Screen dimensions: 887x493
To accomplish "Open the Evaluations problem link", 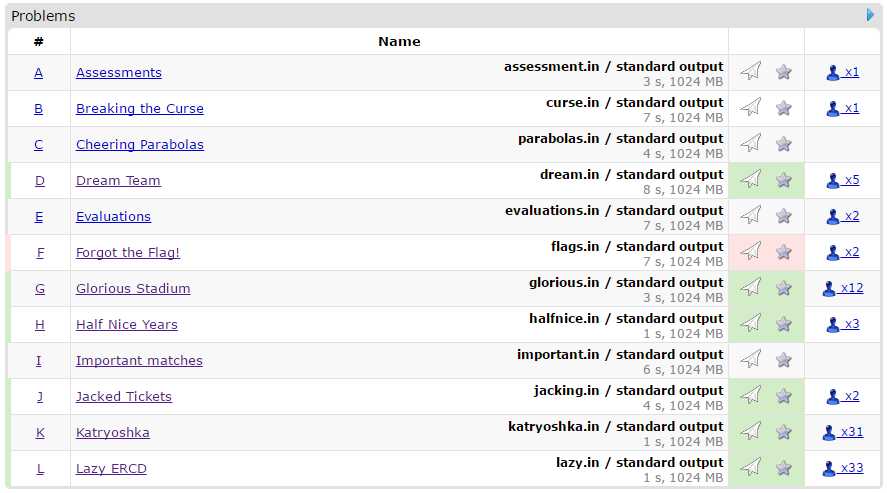I will click(113, 216).
